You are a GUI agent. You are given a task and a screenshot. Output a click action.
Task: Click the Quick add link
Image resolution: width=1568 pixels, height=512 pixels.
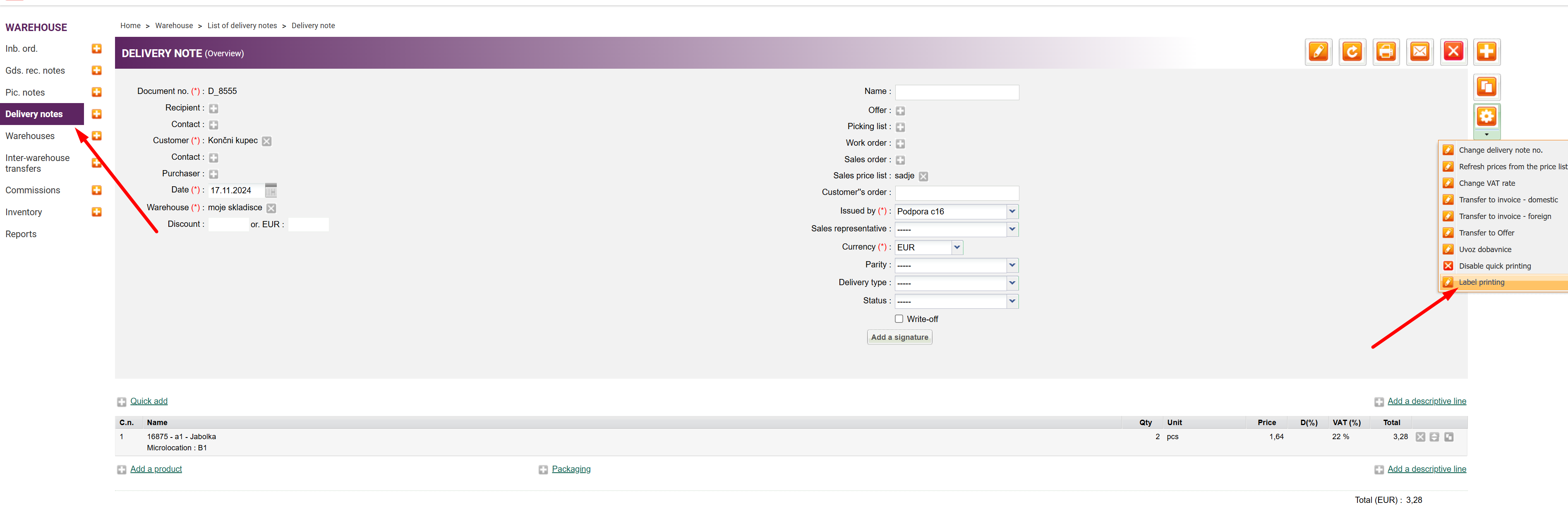[149, 401]
